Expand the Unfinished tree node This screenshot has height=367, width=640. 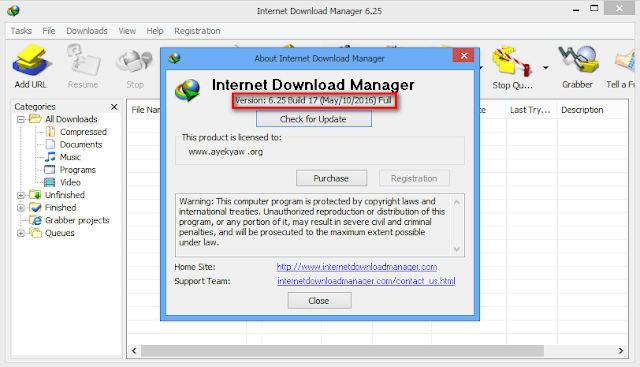tap(21, 195)
